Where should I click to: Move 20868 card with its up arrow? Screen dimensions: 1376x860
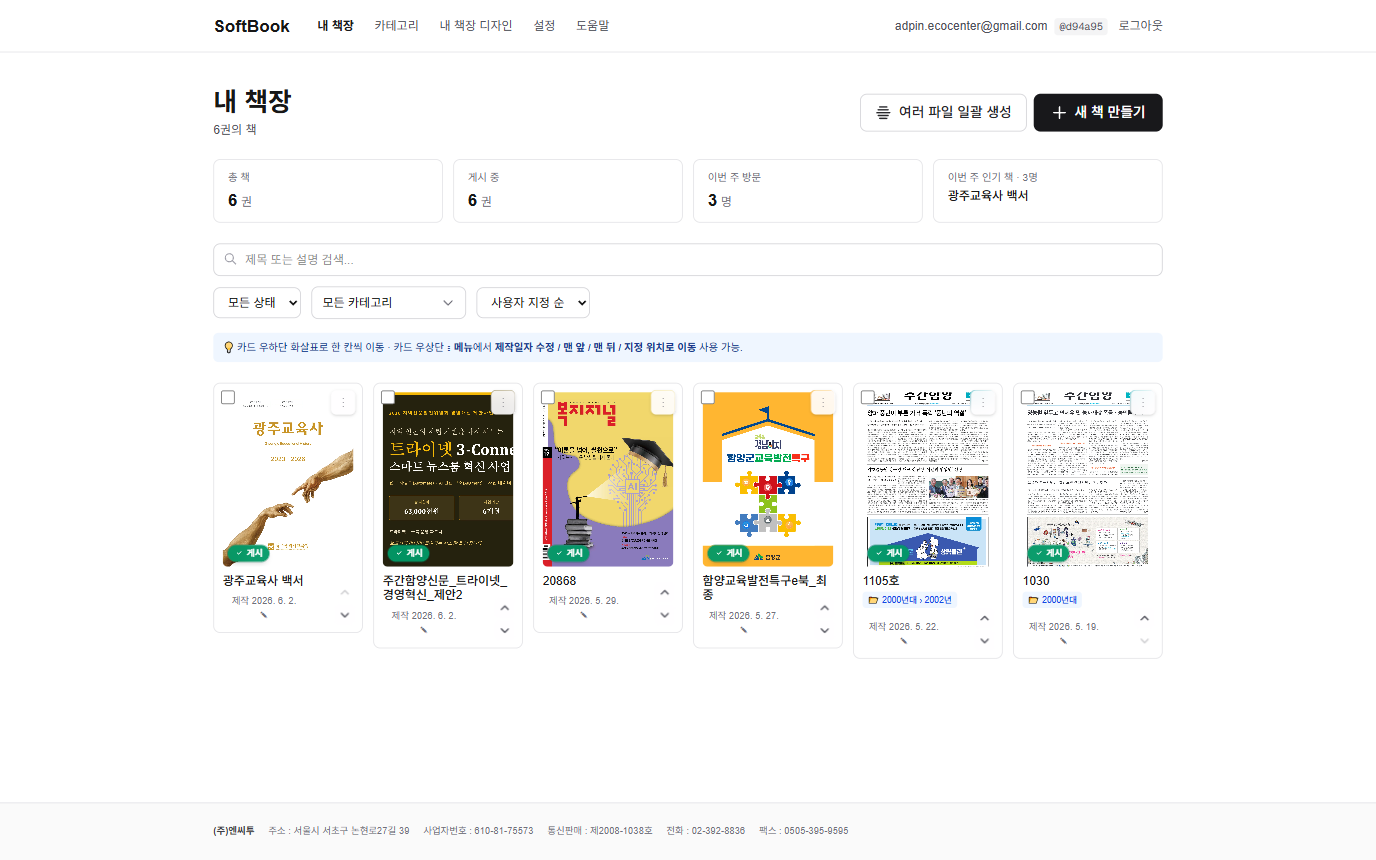tap(665, 593)
